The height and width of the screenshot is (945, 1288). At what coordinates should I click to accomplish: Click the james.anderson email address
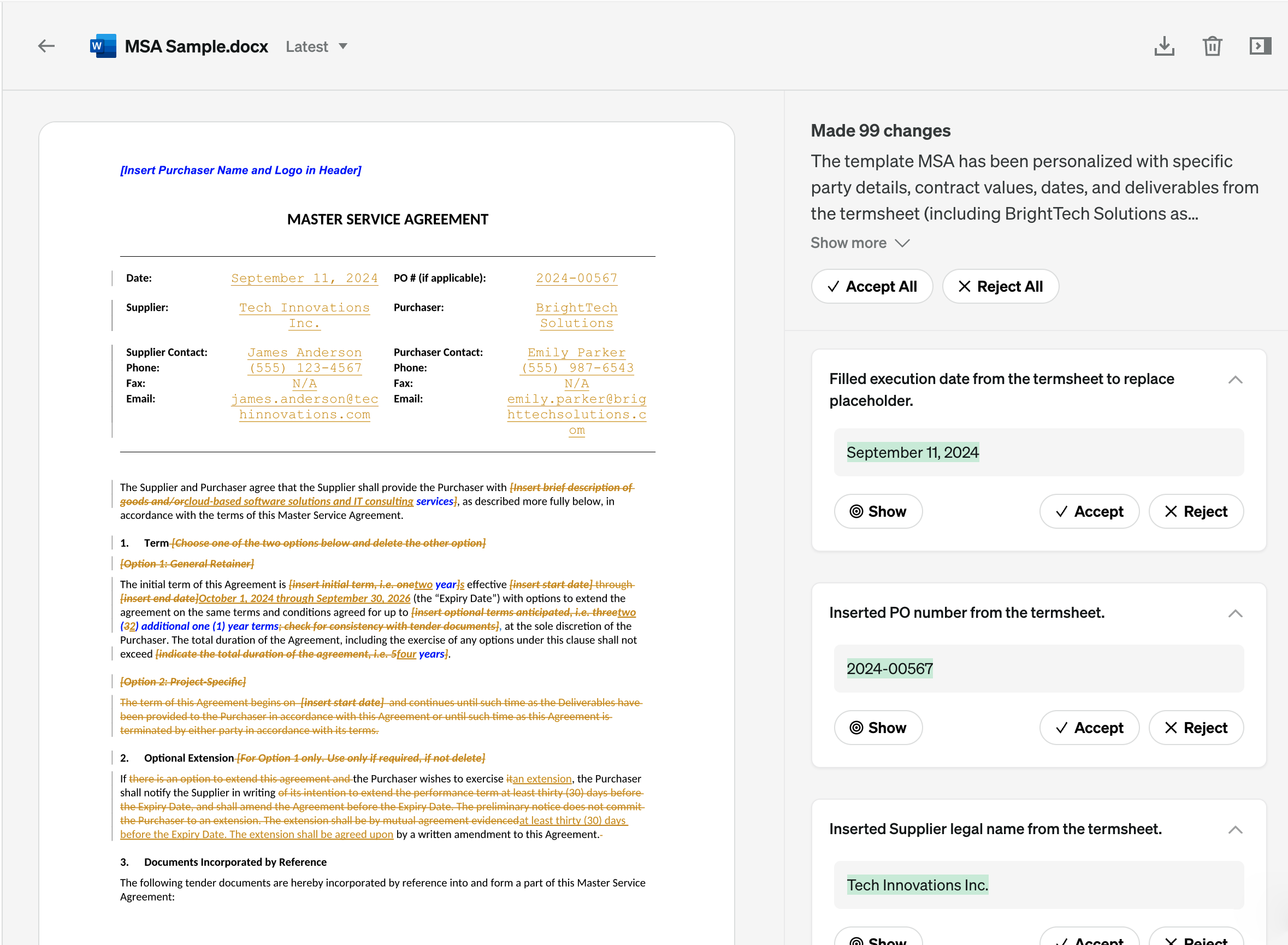(x=304, y=407)
